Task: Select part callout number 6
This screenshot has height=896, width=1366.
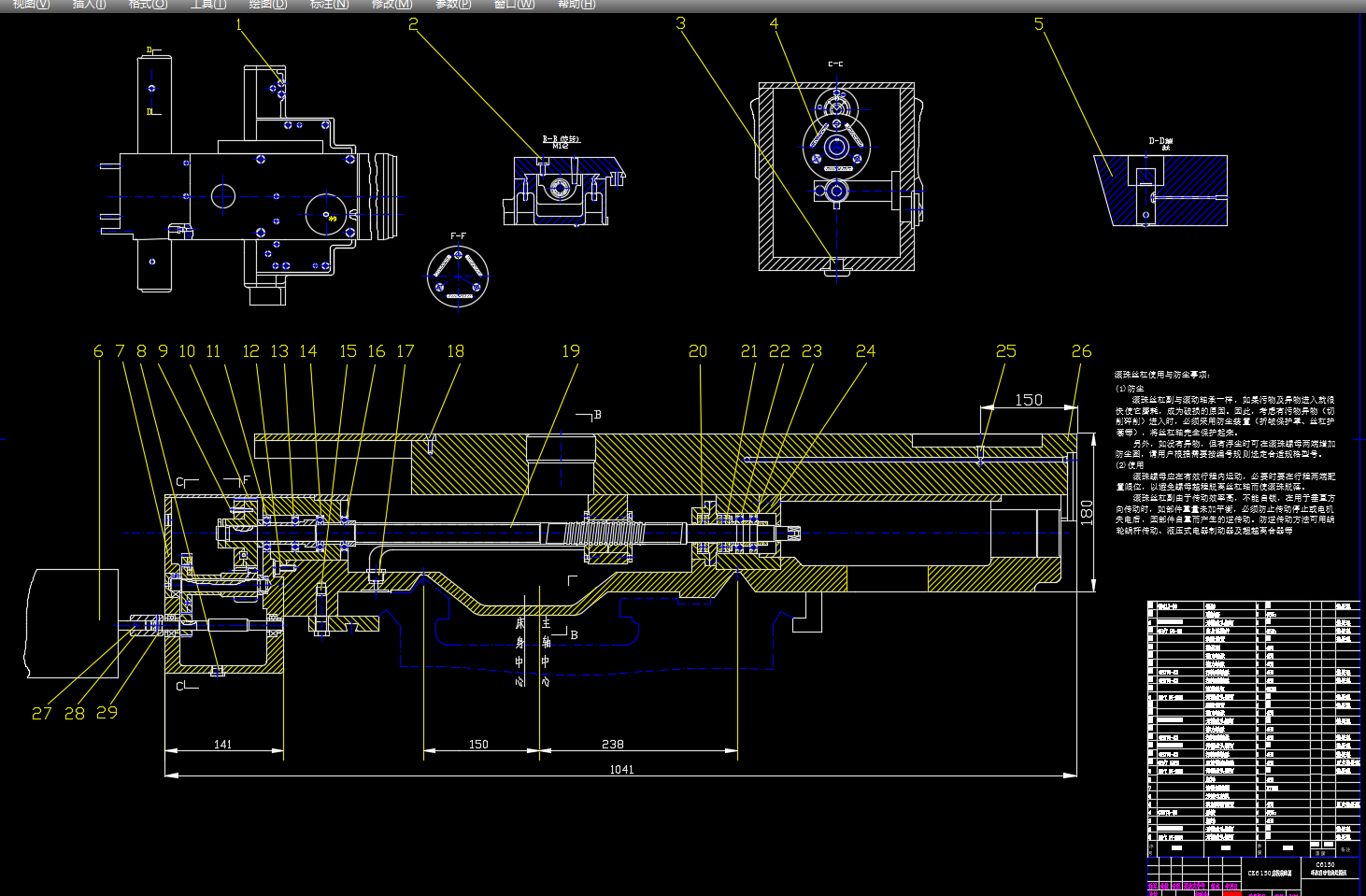Action: pyautogui.click(x=98, y=351)
